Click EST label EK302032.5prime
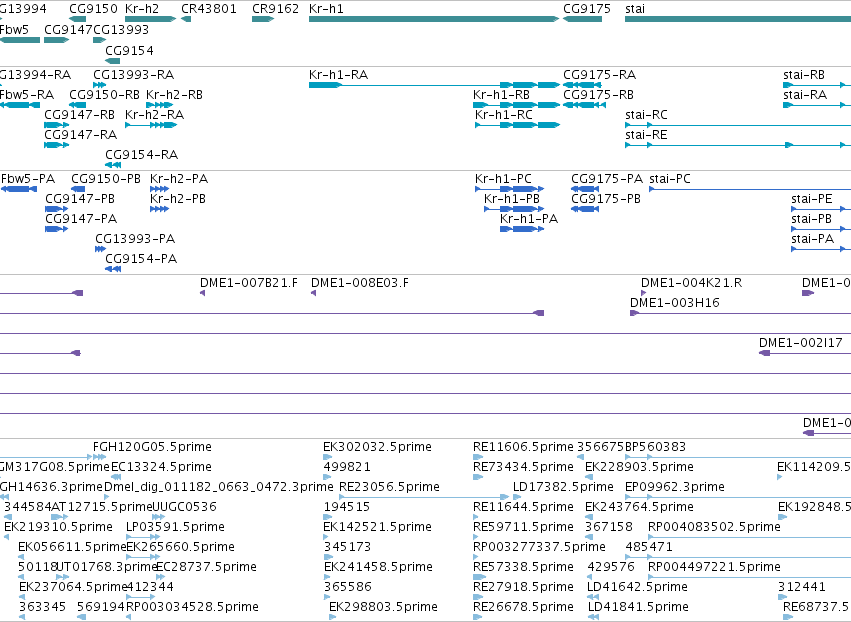The image size is (851, 622). (x=377, y=447)
